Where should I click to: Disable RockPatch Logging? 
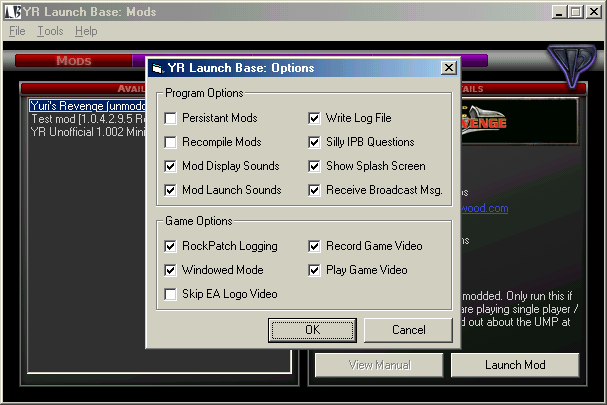click(171, 246)
